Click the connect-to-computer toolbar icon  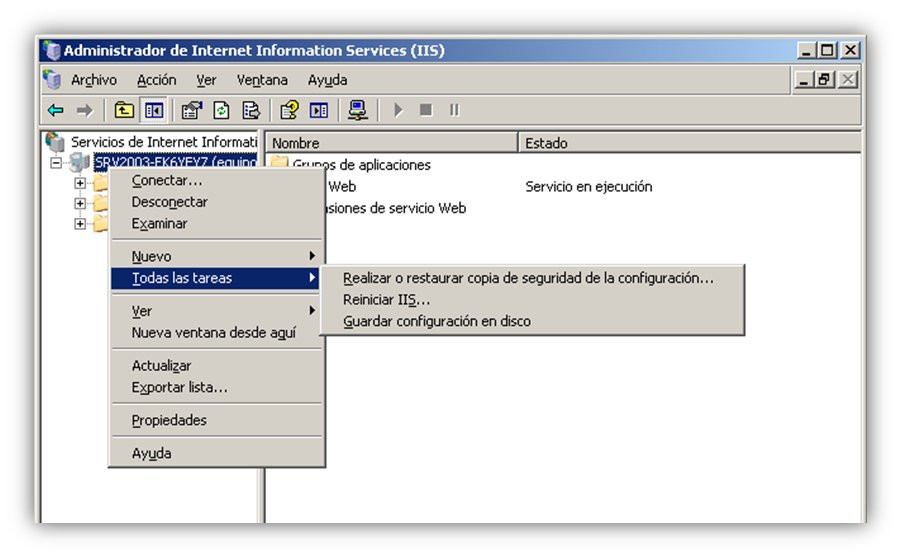tap(357, 110)
